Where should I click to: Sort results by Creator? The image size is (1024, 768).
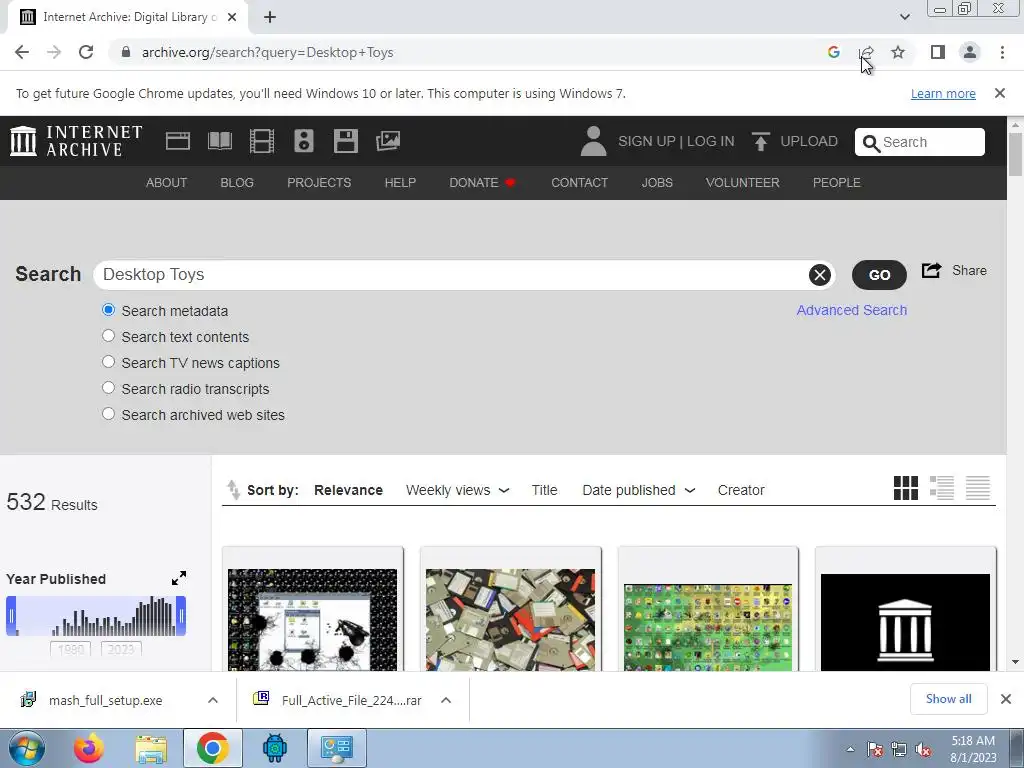741,490
